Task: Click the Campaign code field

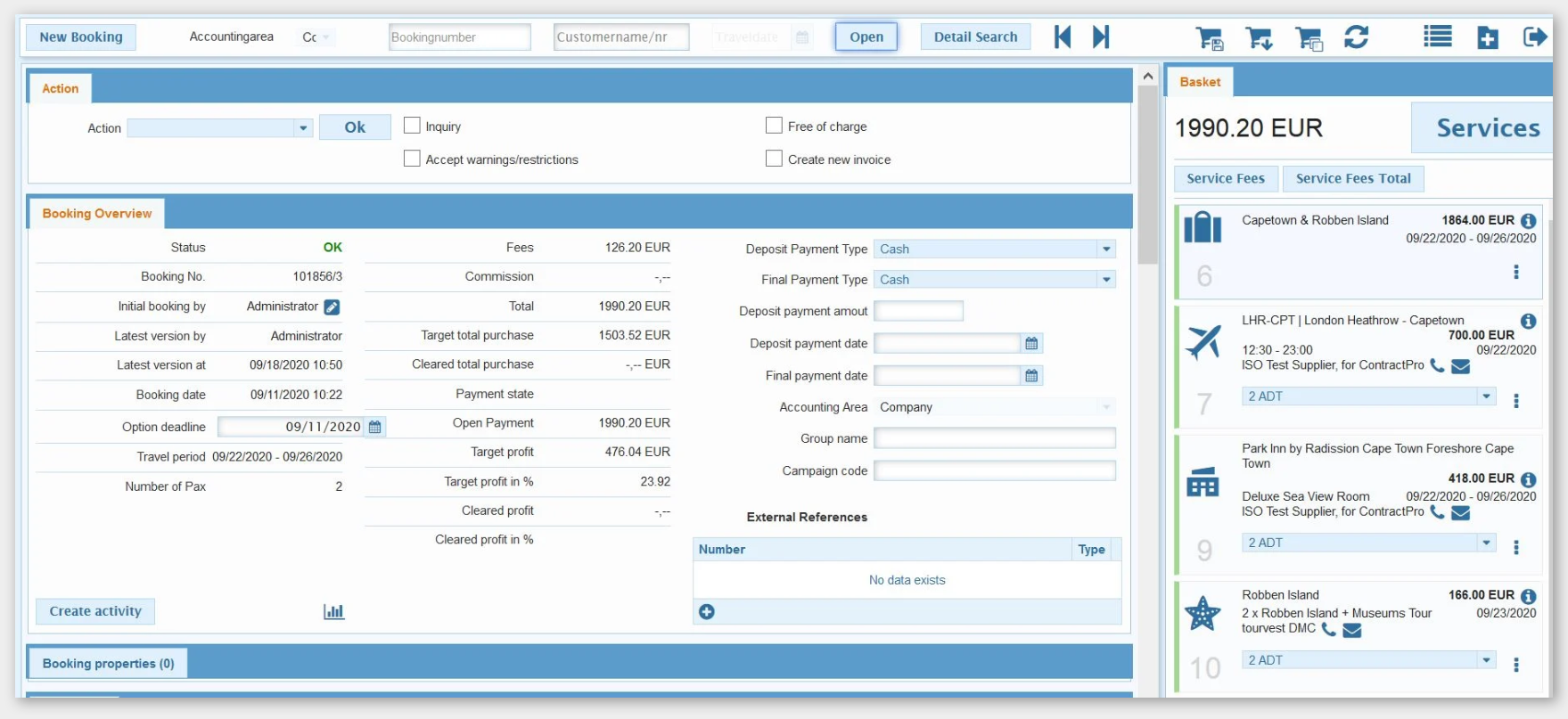Action: pyautogui.click(x=995, y=470)
